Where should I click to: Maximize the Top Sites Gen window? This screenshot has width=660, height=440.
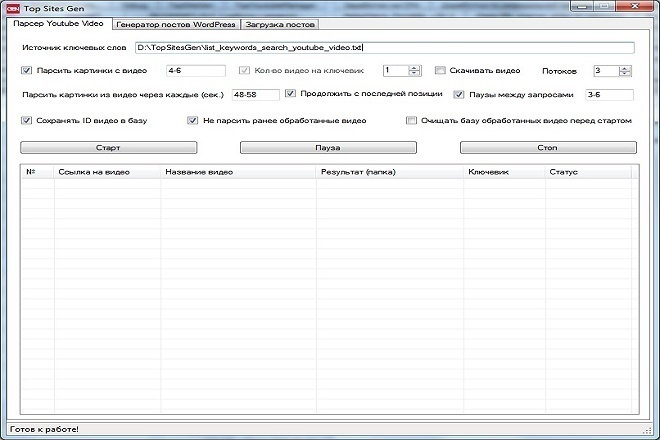point(605,6)
